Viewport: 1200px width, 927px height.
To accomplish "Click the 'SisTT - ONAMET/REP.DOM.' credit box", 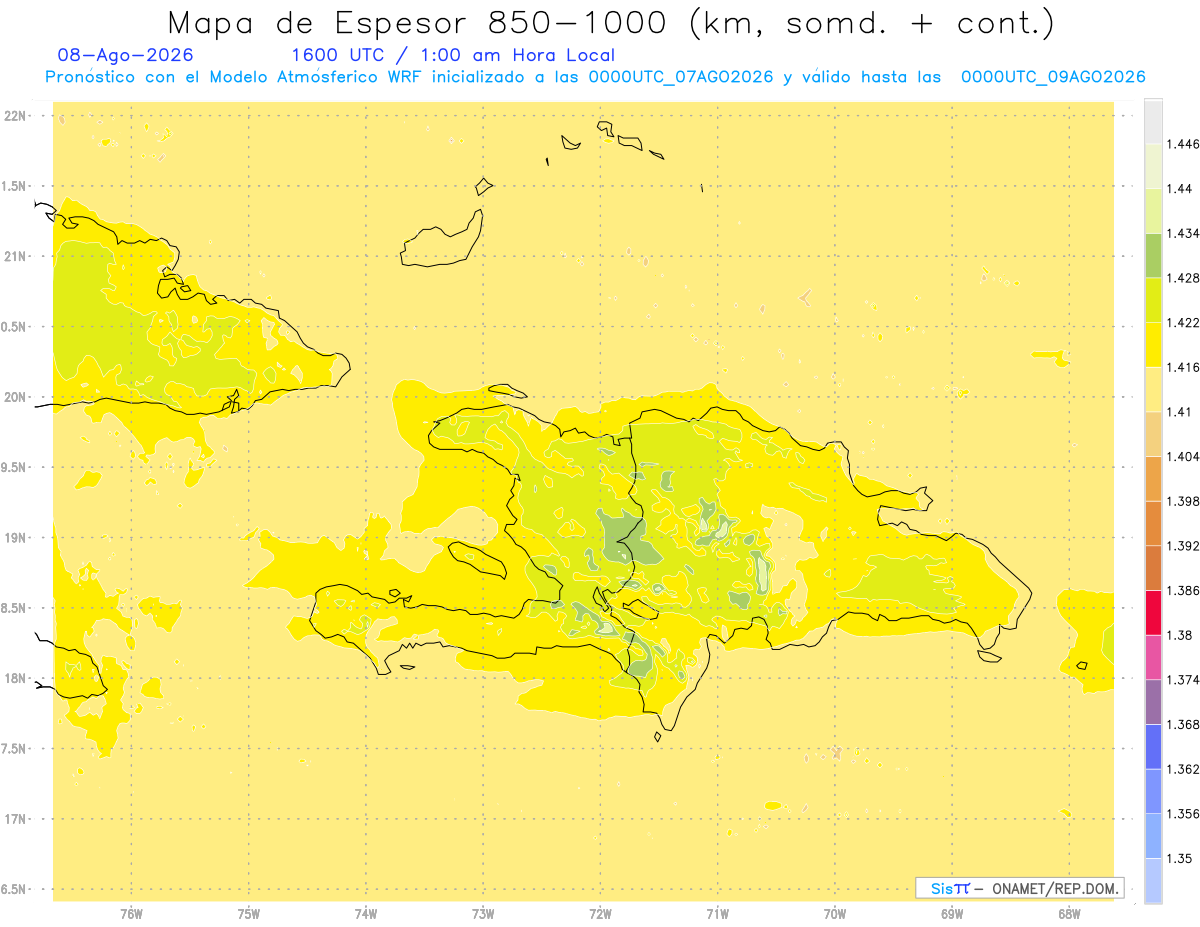I will coord(1019,888).
